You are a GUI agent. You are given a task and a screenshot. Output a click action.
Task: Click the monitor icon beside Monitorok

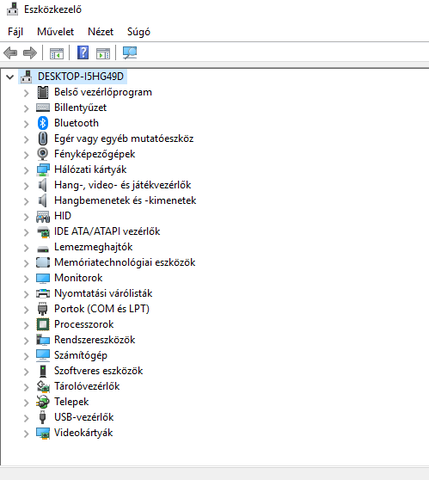[x=43, y=278]
